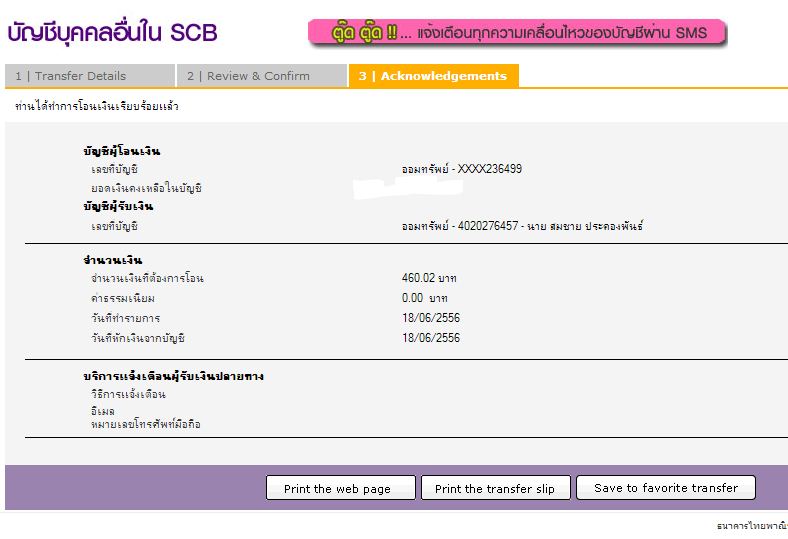
Task: Click the จำนวนเงิน section heading
Action: click(x=113, y=260)
